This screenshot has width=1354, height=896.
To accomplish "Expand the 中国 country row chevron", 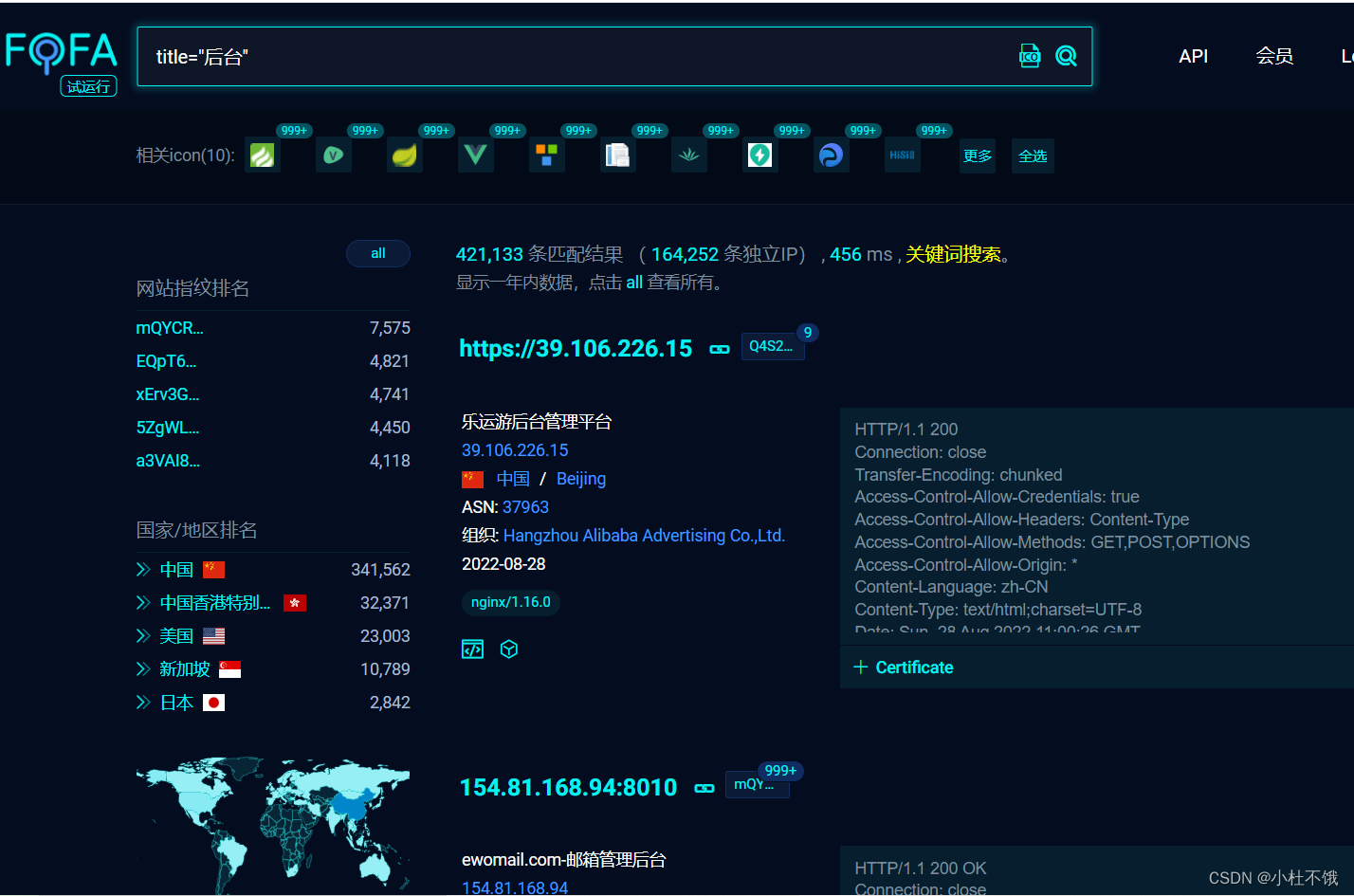I will tap(143, 569).
